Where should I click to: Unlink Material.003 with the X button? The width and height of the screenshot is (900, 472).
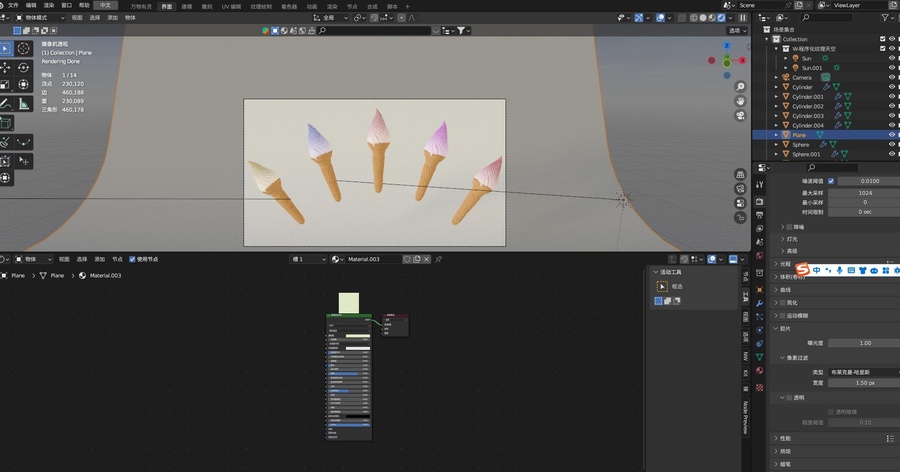pos(426,259)
